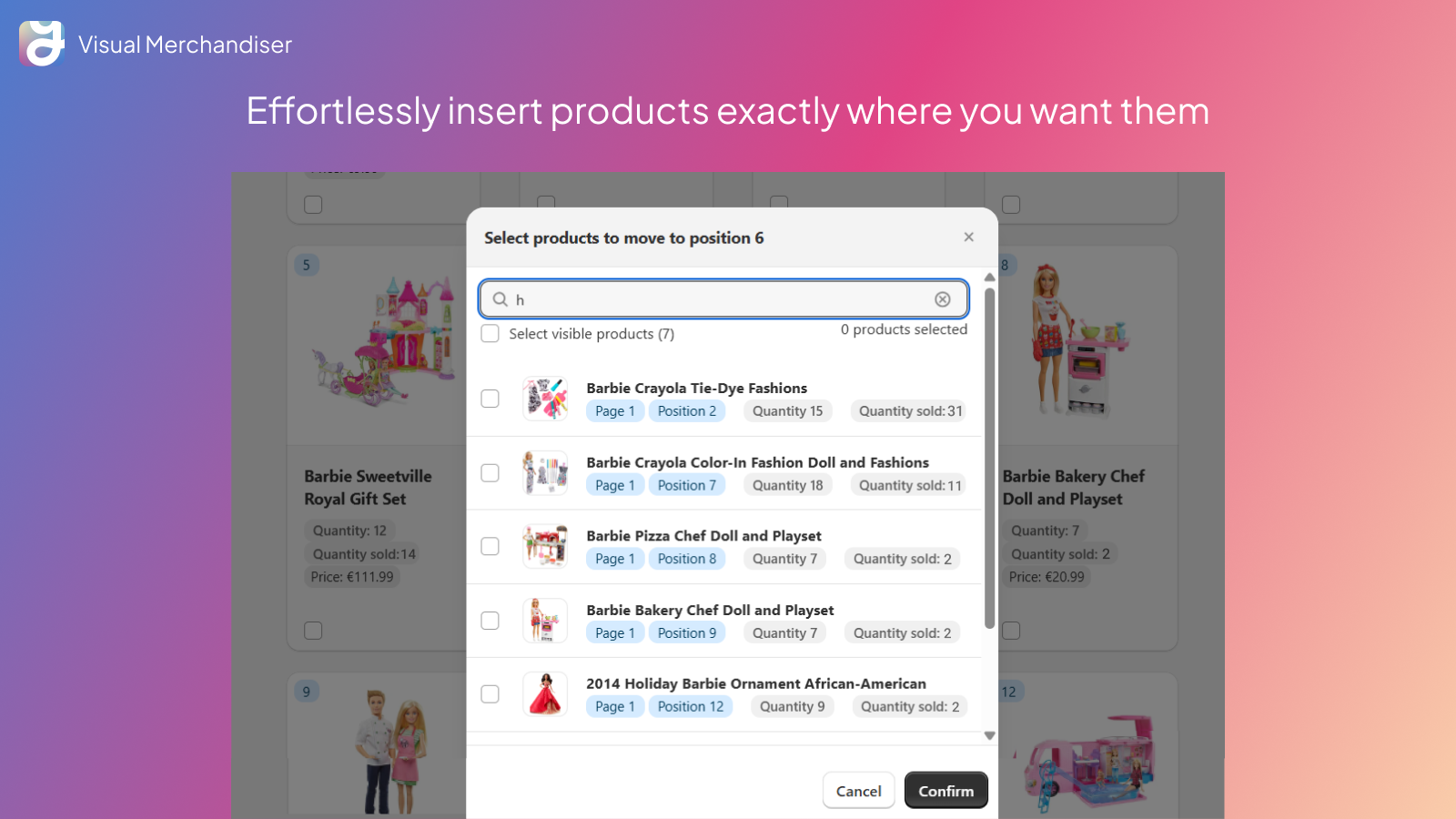
Task: Click the Quantity sold: 11 badge
Action: 910,486
